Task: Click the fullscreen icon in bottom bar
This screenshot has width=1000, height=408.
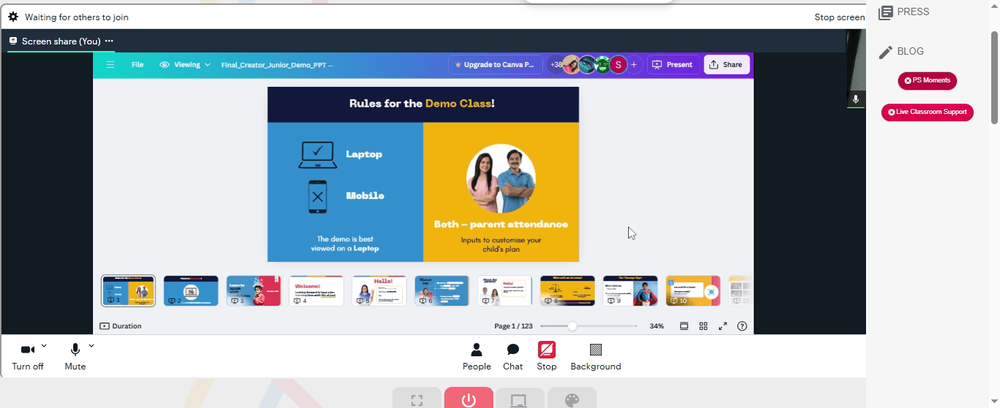Action: [x=417, y=400]
